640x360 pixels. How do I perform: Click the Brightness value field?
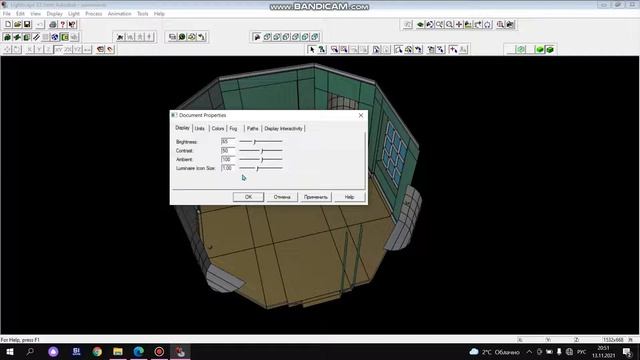[228, 142]
